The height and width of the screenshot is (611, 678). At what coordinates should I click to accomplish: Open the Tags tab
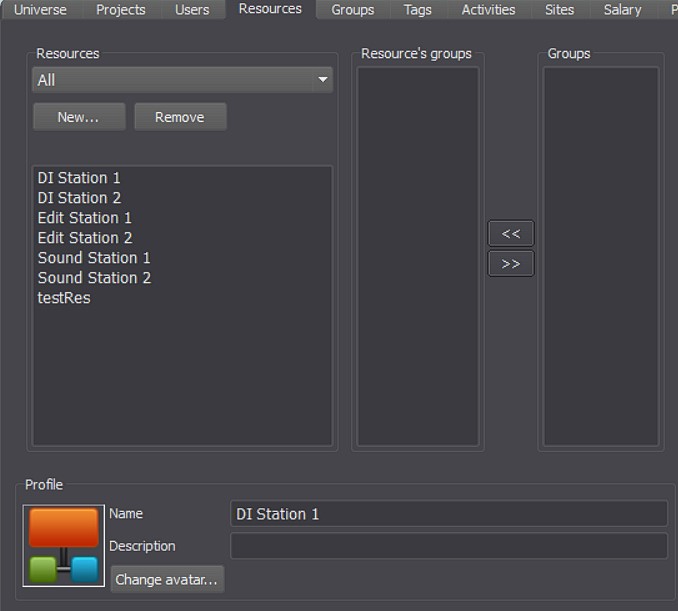pos(417,10)
